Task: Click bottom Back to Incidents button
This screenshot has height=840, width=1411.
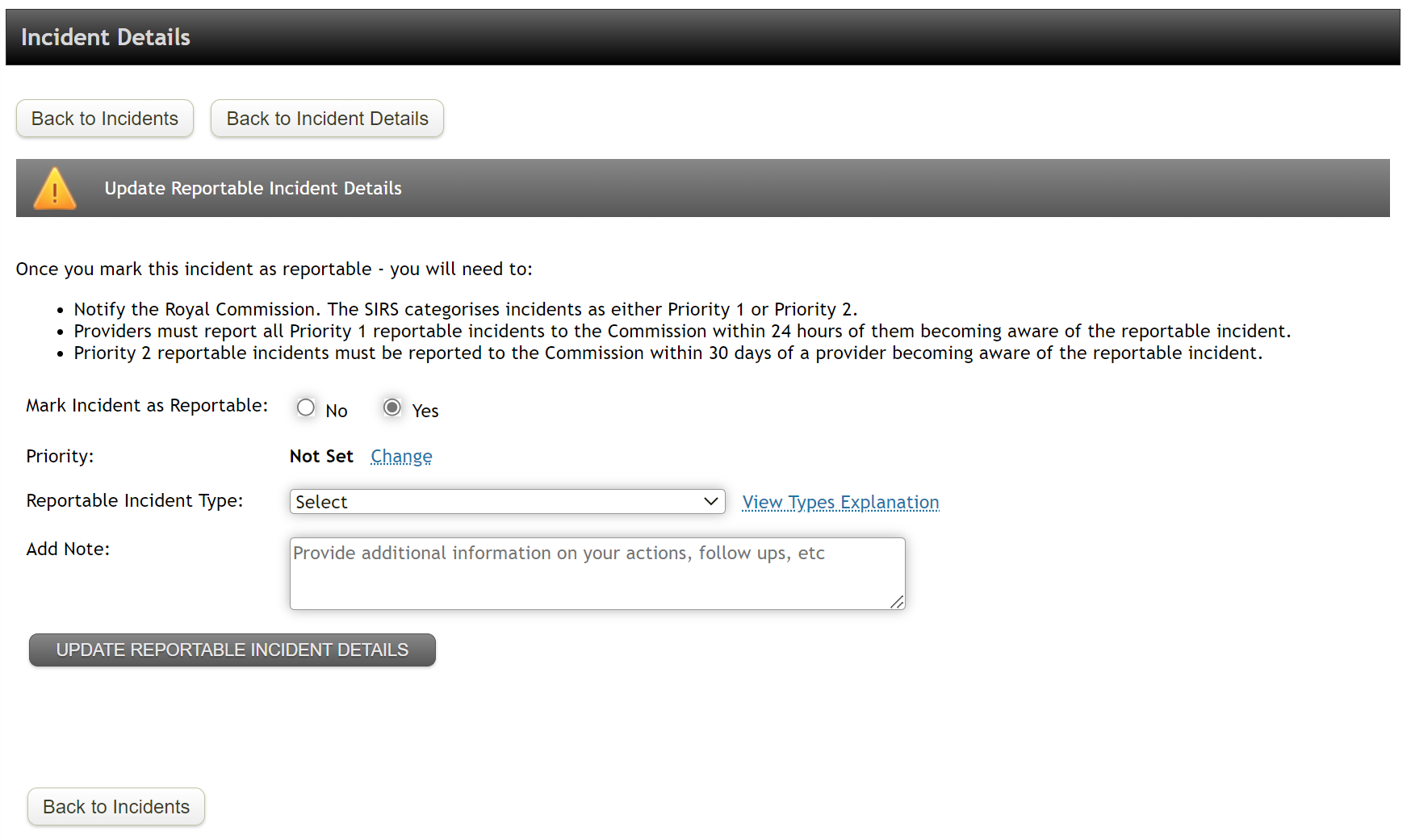Action: coord(115,806)
